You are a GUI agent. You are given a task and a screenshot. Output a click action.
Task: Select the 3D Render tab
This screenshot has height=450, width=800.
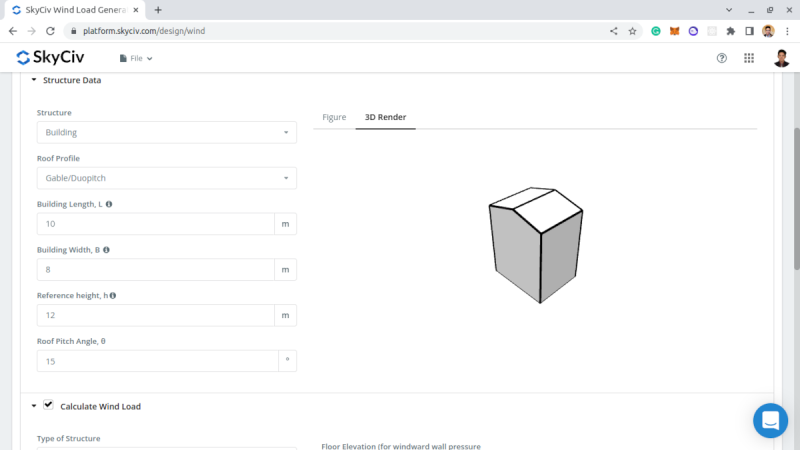pyautogui.click(x=385, y=117)
